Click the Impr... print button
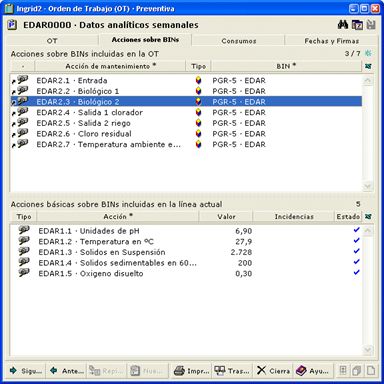The image size is (384, 384). coord(192,371)
